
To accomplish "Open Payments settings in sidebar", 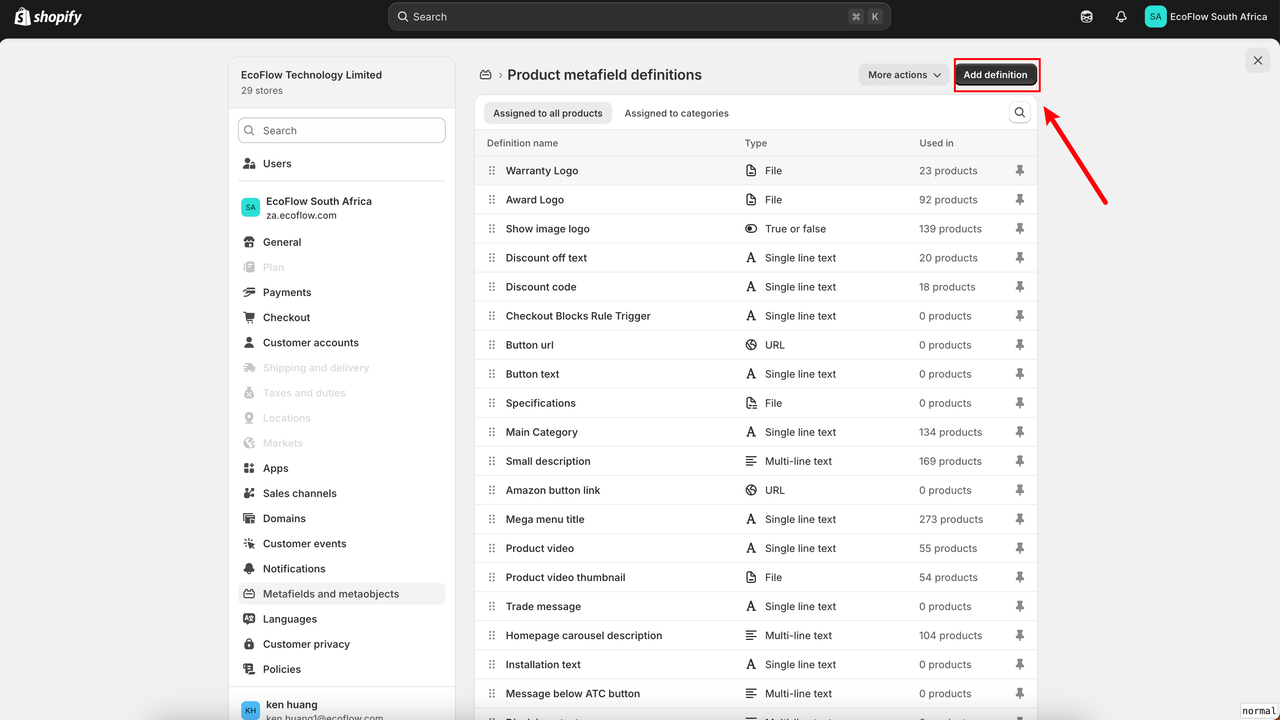I will coord(287,293).
